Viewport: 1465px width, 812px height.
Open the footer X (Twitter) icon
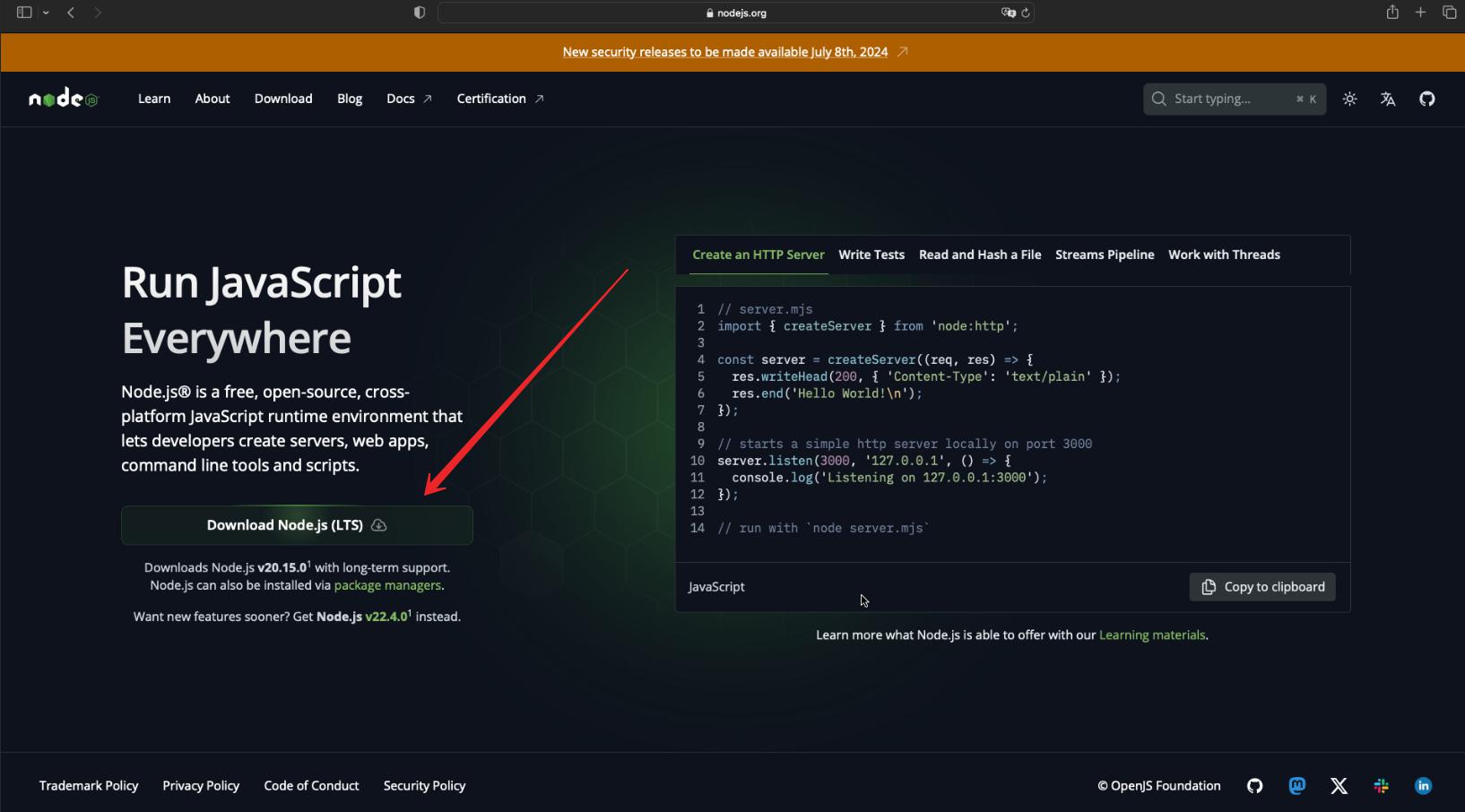pyautogui.click(x=1339, y=786)
